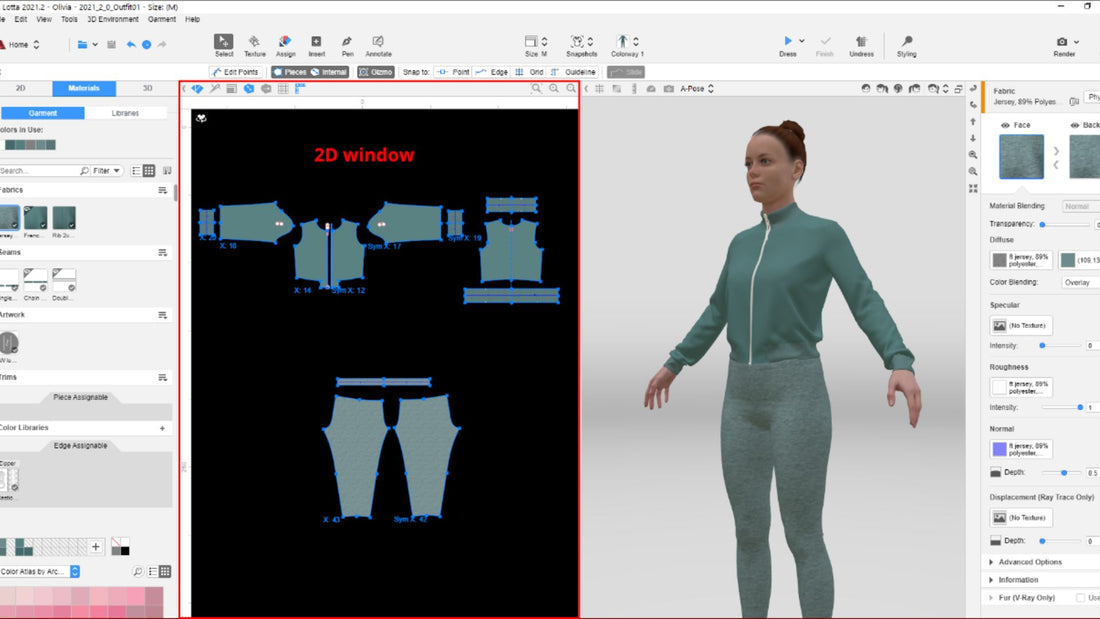Switch to the Libraries tab
Screen dimensions: 1100x619
(x=125, y=113)
